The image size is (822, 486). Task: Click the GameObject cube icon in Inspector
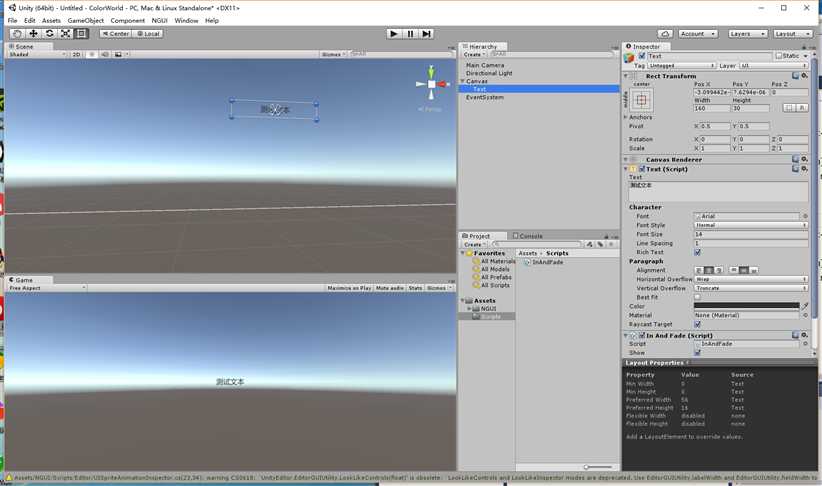[x=629, y=58]
